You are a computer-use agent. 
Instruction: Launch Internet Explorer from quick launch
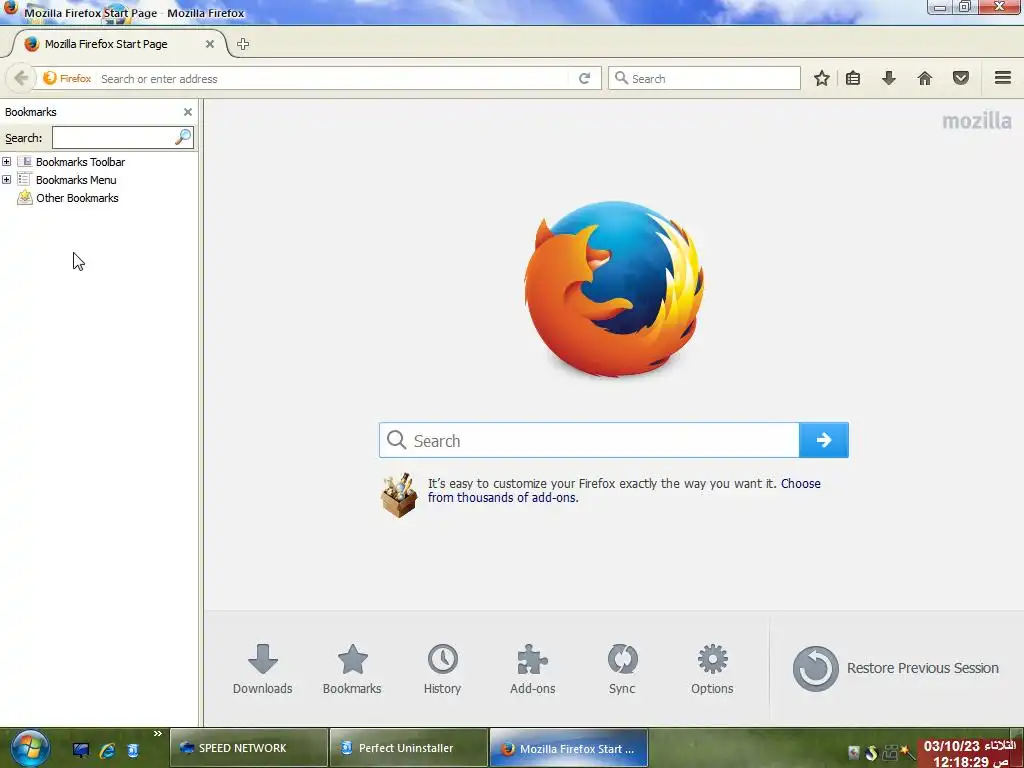[106, 750]
